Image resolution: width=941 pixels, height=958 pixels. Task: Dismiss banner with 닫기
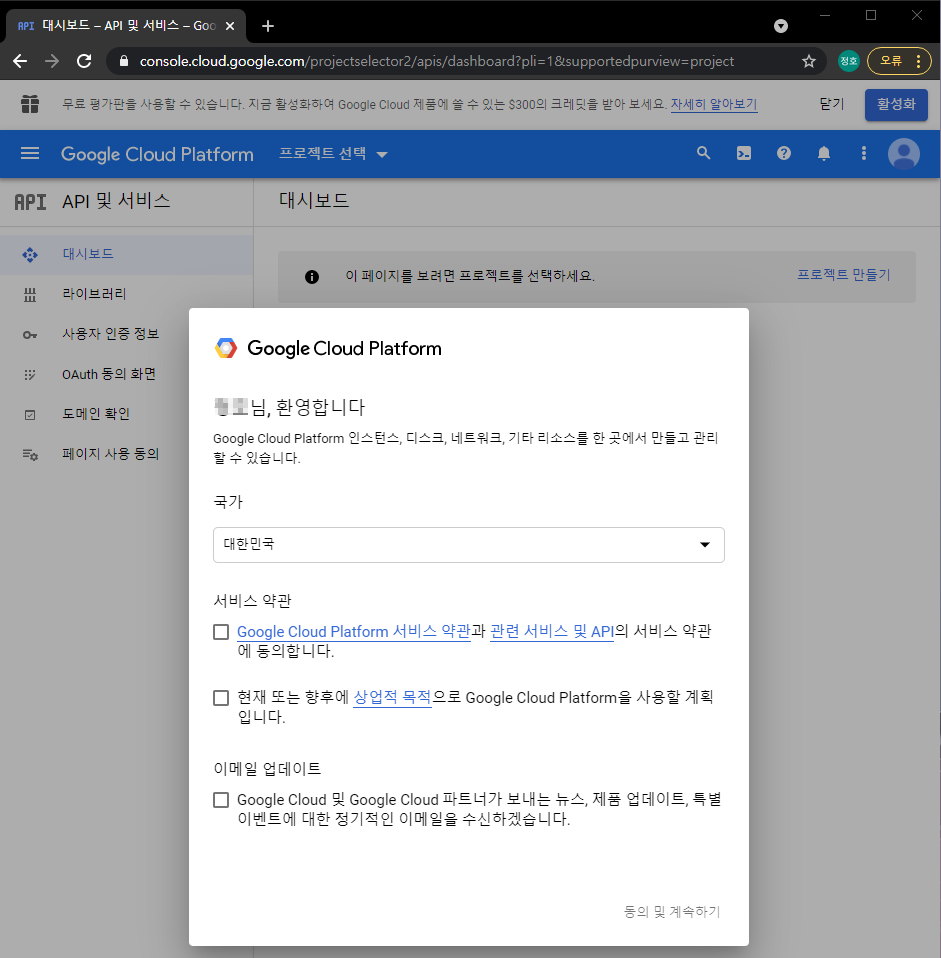832,104
